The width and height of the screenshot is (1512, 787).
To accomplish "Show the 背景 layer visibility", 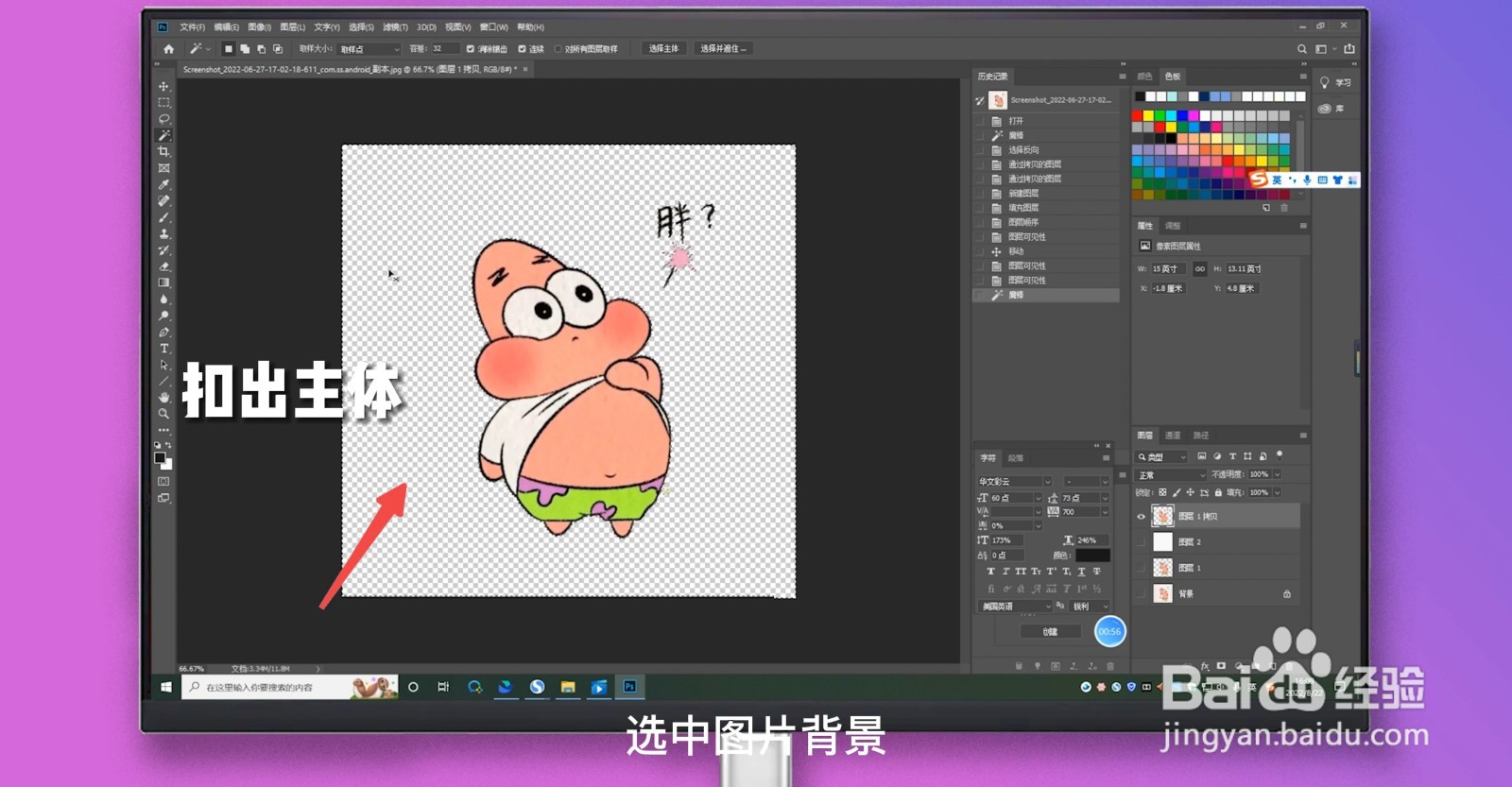I will point(1141,593).
